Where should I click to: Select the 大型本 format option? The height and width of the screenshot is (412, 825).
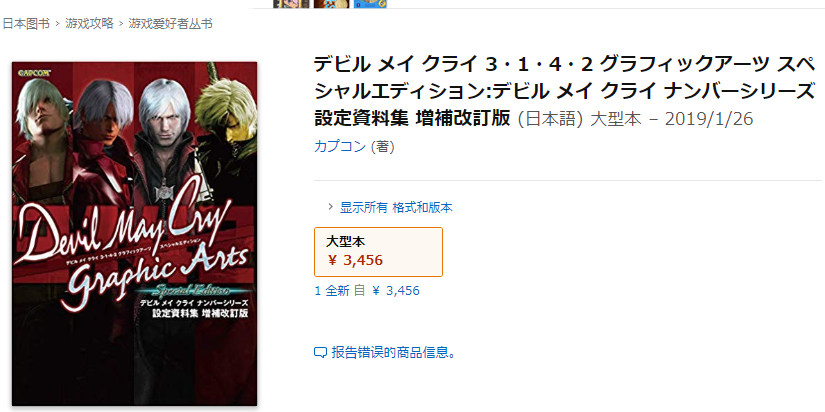(378, 252)
